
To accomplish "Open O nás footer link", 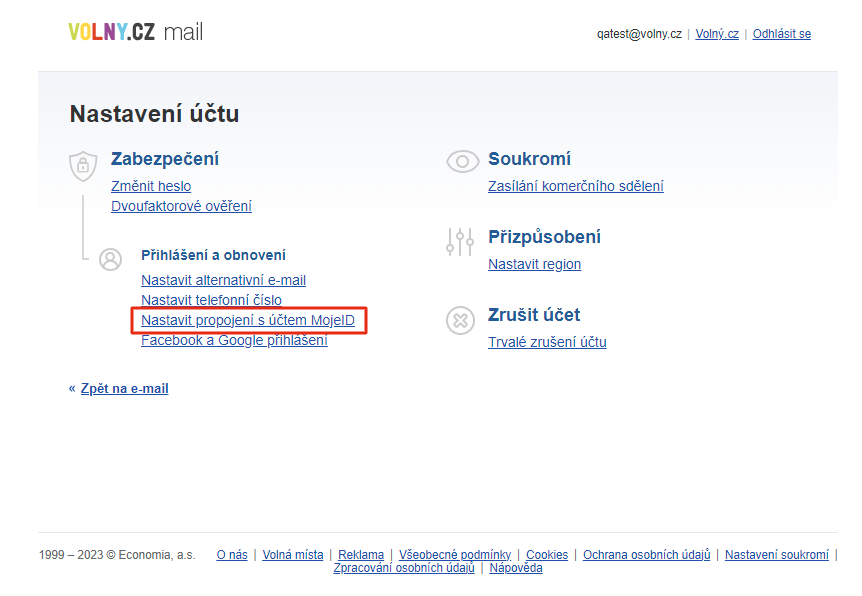I will [x=232, y=555].
